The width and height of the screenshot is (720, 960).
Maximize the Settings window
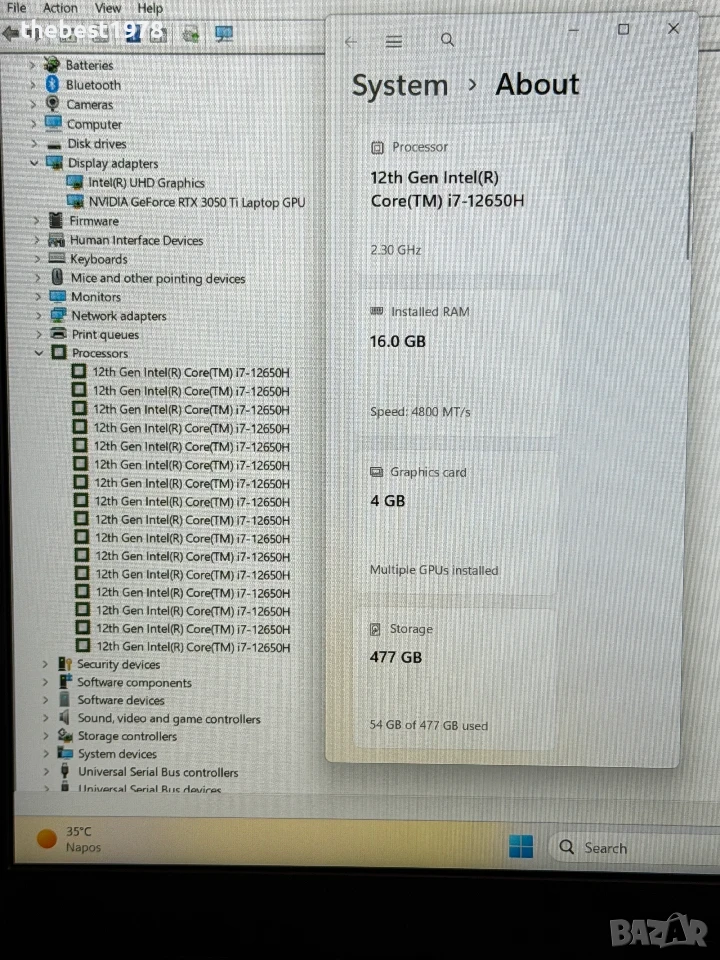click(x=623, y=29)
